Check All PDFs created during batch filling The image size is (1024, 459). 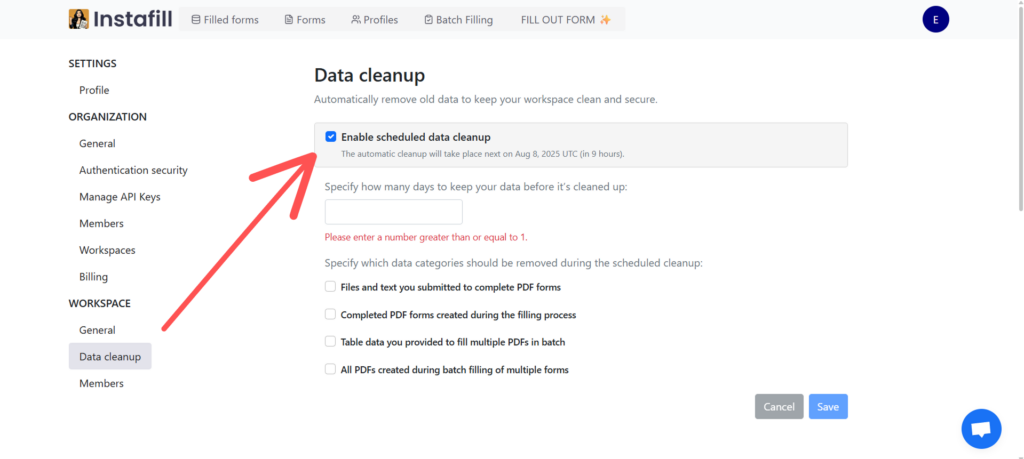tap(330, 369)
